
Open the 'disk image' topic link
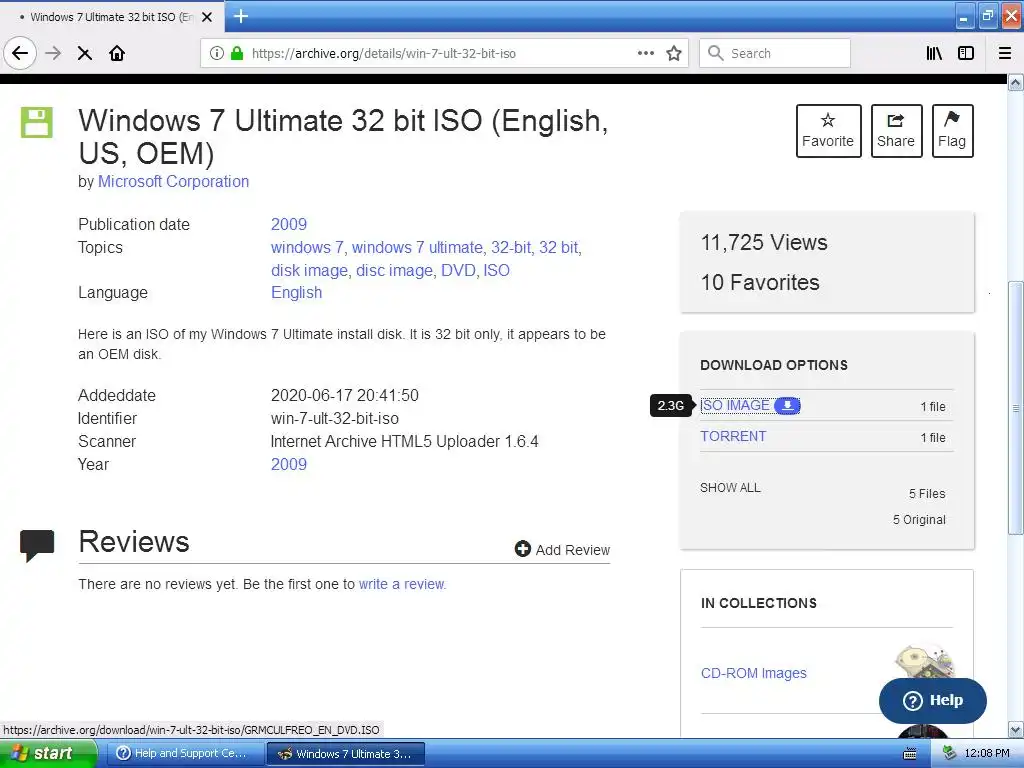click(x=309, y=270)
